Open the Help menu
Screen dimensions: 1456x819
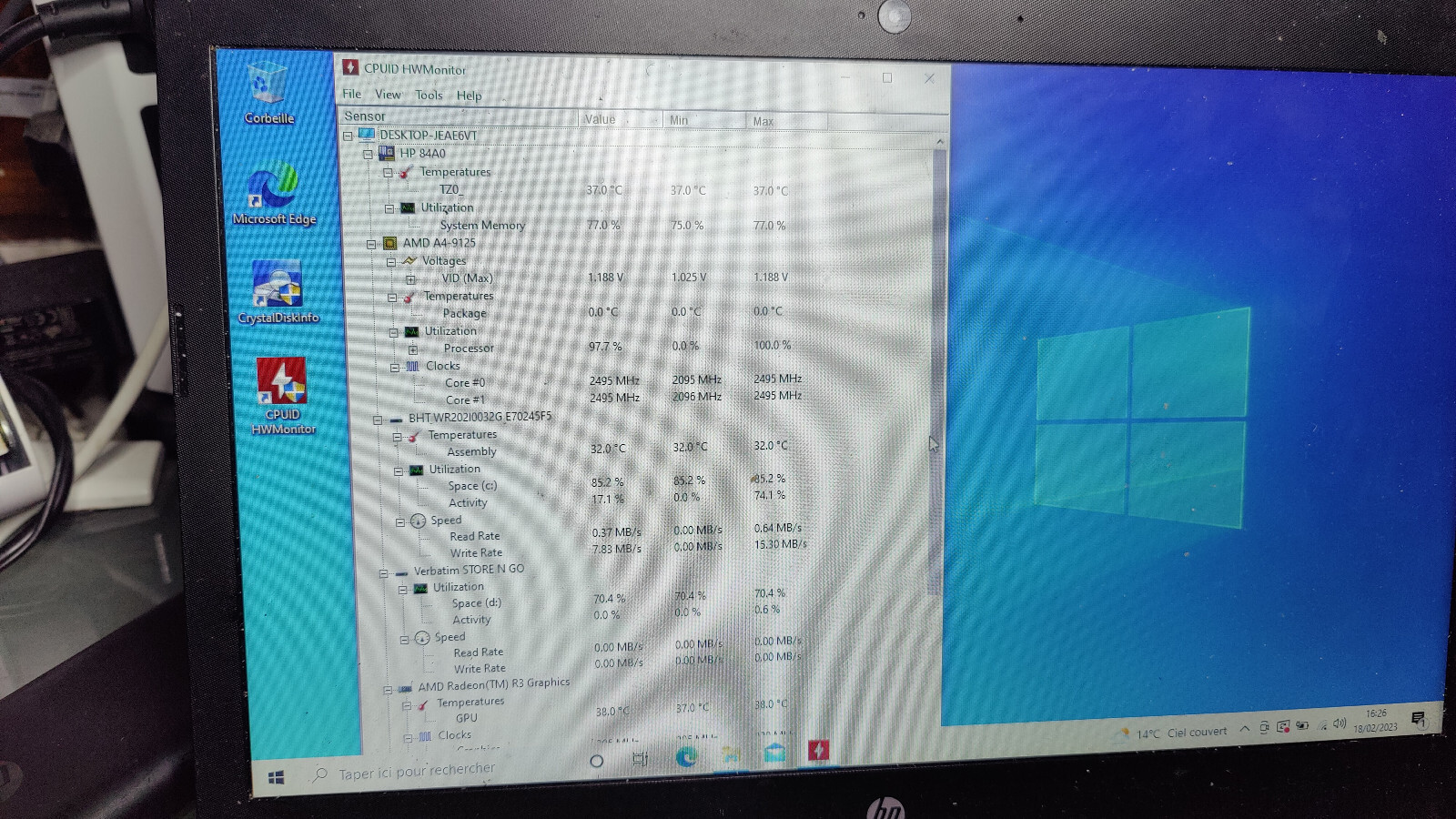tap(469, 96)
